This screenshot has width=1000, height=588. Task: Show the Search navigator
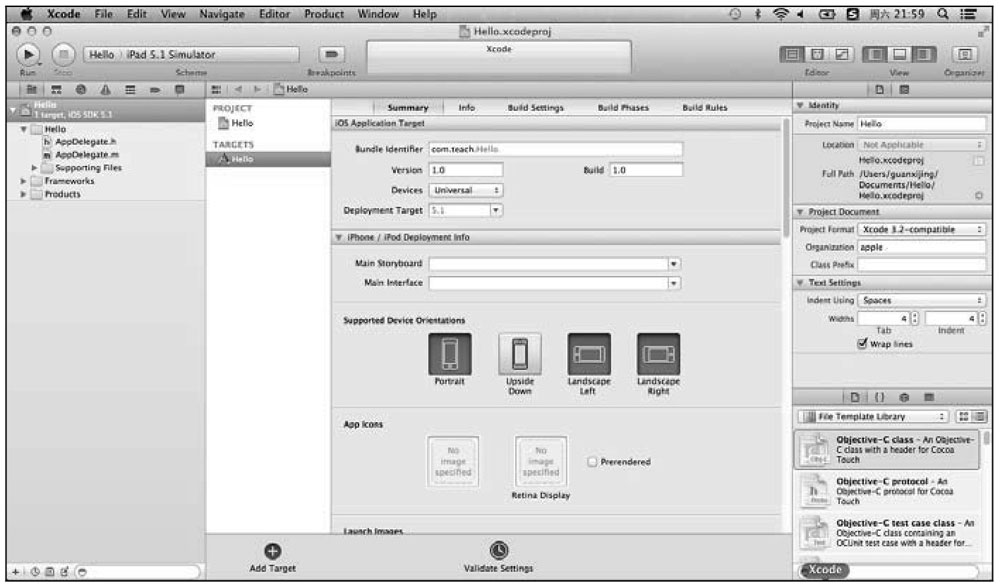(80, 90)
